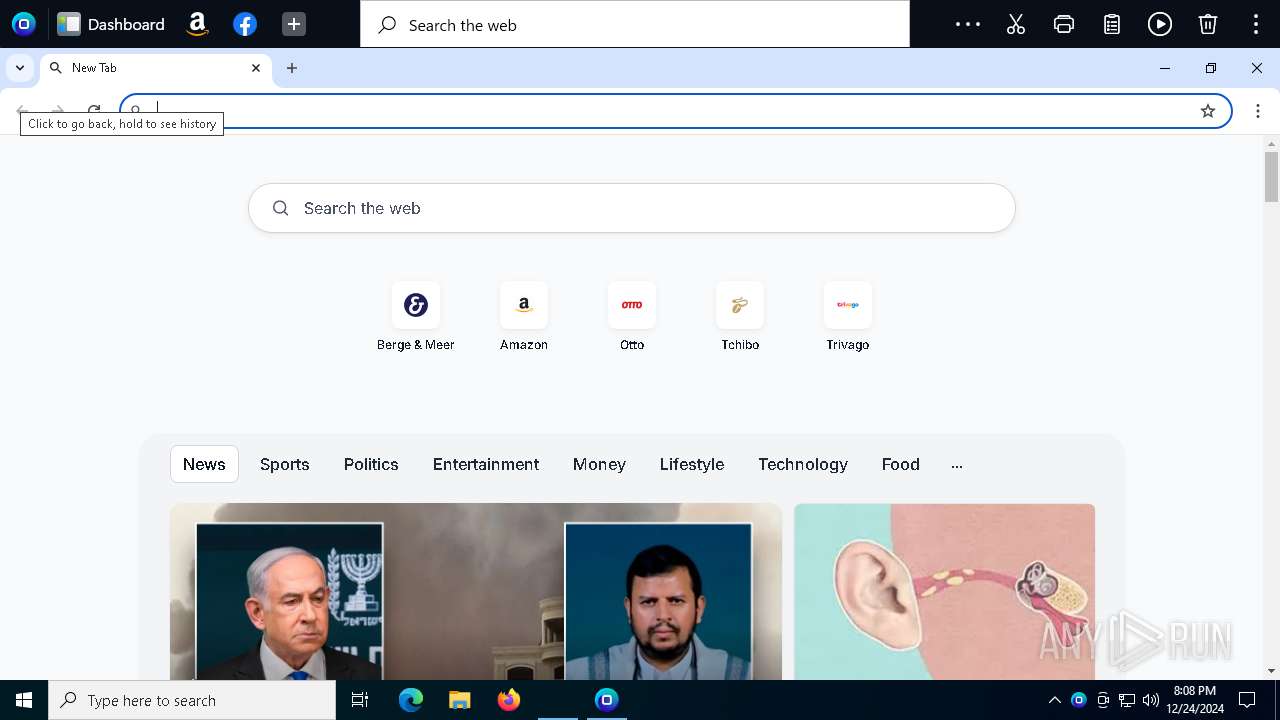Open the Amazon shortcut icon in top bar
1280x720 pixels.
tap(197, 24)
